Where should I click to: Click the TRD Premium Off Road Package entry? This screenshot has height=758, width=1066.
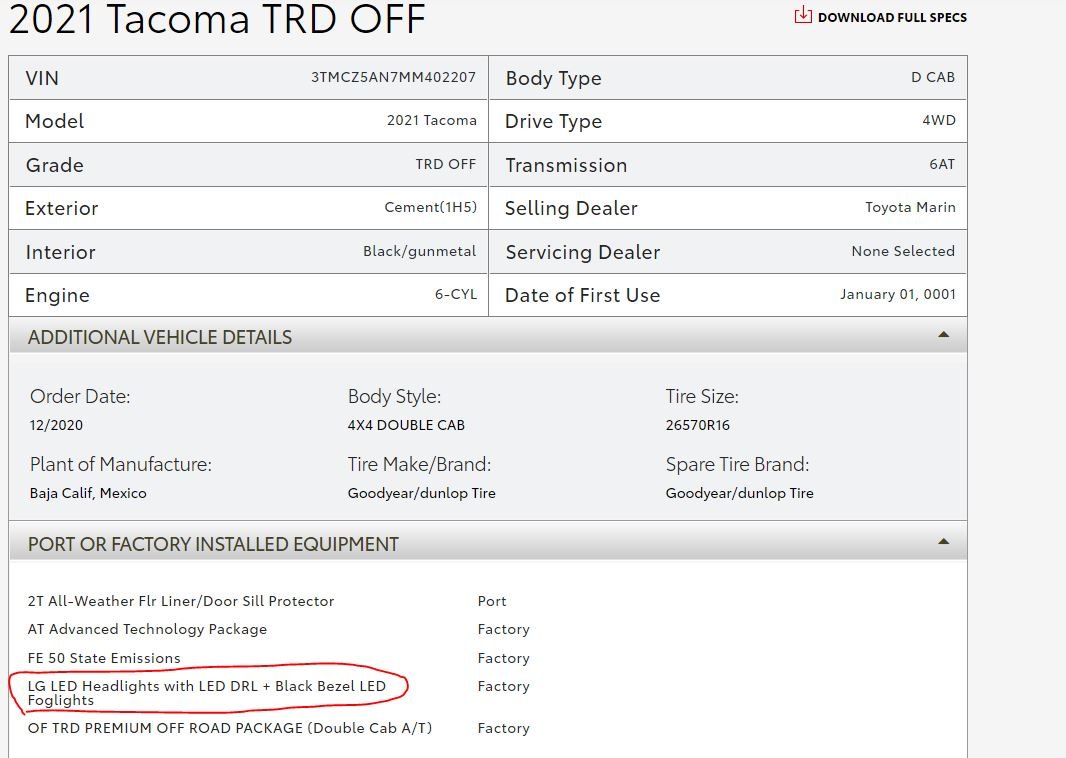[x=230, y=727]
